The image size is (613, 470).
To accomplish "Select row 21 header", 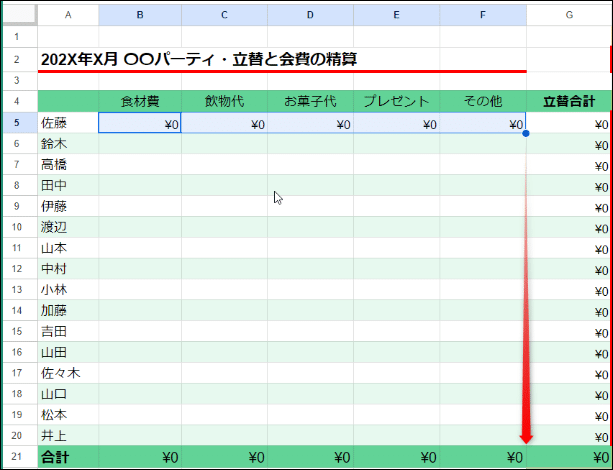I will click(x=16, y=456).
